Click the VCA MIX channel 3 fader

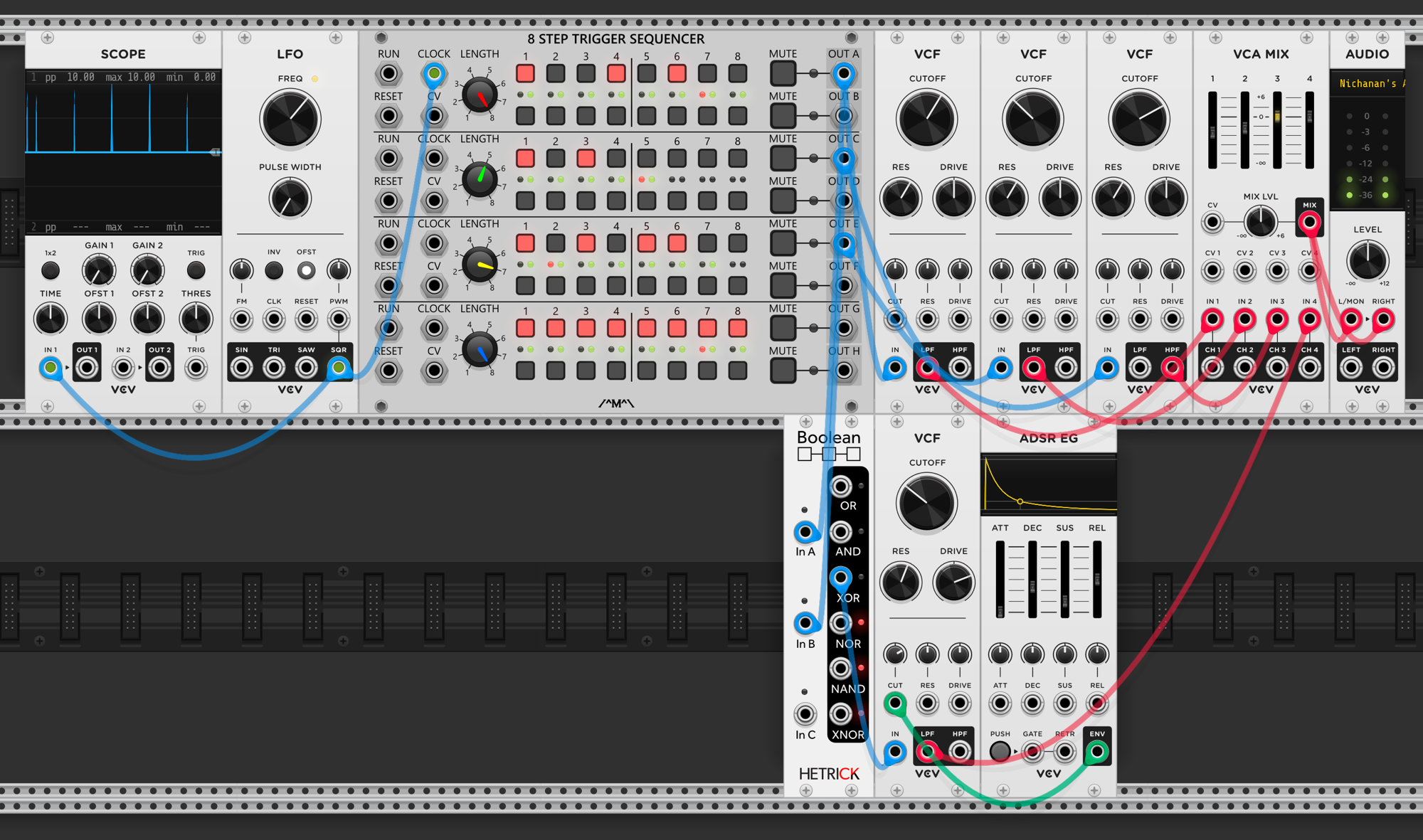coord(1277,130)
